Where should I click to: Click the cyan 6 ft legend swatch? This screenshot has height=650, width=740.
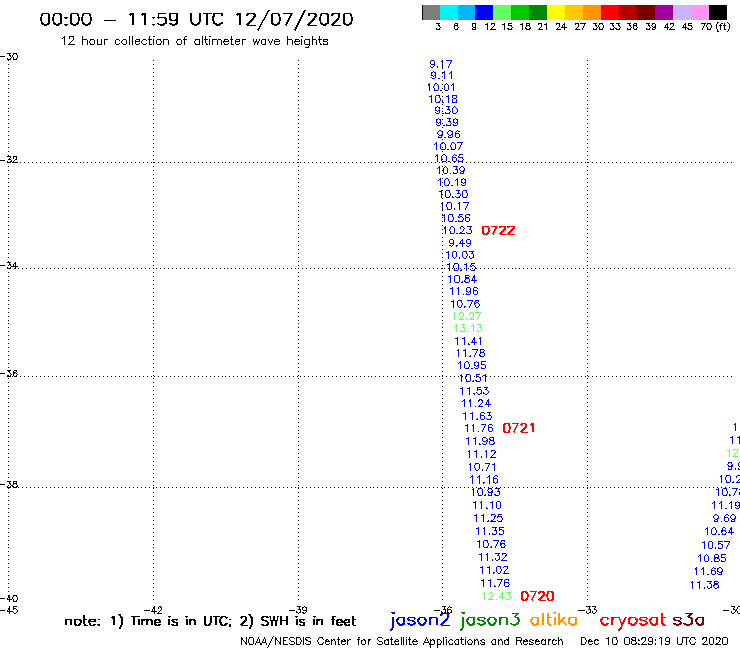coord(448,12)
